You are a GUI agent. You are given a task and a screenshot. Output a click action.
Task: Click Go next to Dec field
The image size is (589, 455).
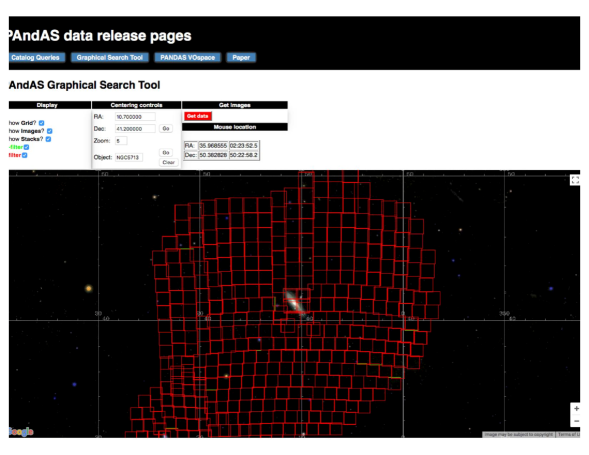coord(166,128)
